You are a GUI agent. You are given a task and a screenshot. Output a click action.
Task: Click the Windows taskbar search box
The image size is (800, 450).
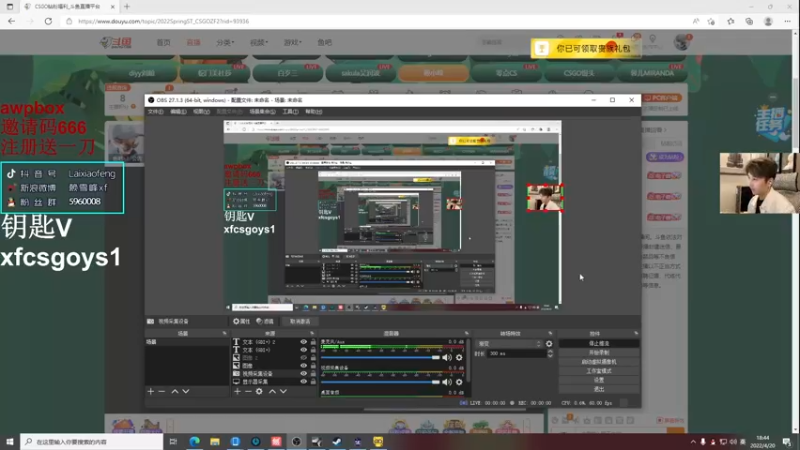[92, 442]
